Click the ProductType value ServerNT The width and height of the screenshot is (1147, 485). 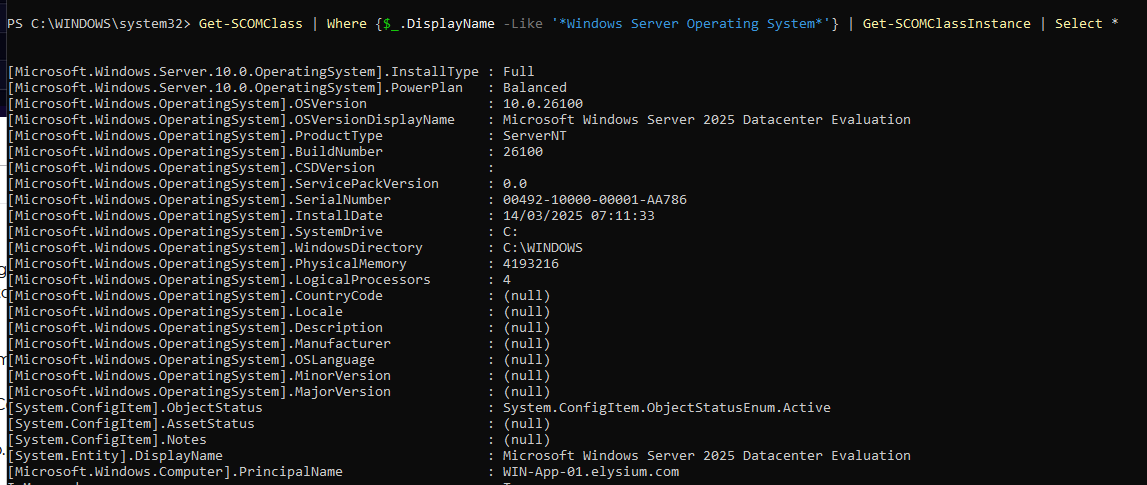[534, 136]
